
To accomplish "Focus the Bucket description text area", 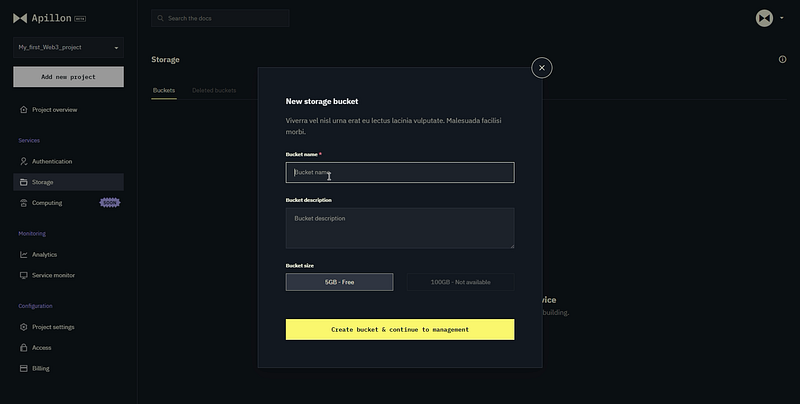I will tap(400, 228).
